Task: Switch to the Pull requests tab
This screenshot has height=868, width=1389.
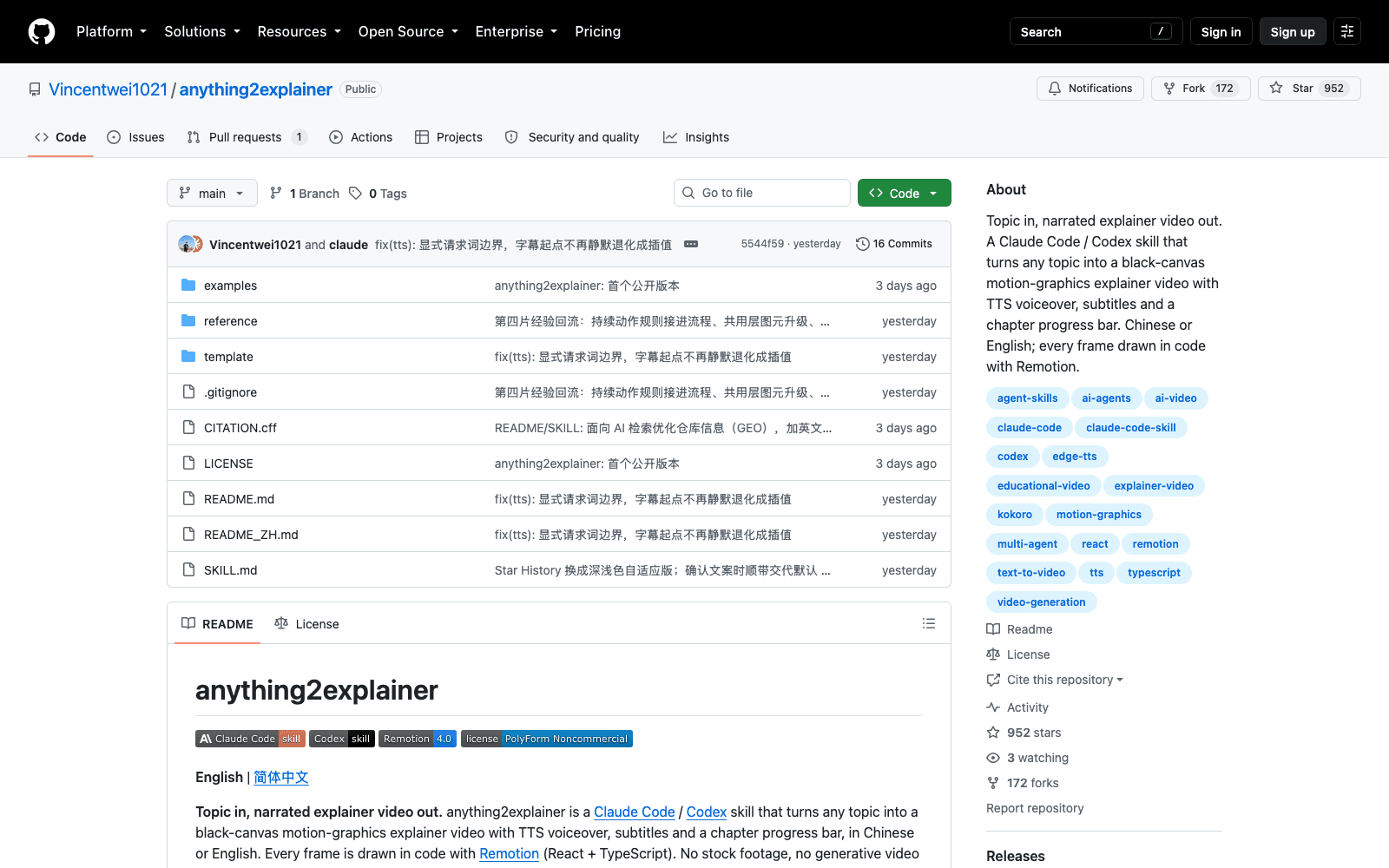Action: click(x=247, y=137)
